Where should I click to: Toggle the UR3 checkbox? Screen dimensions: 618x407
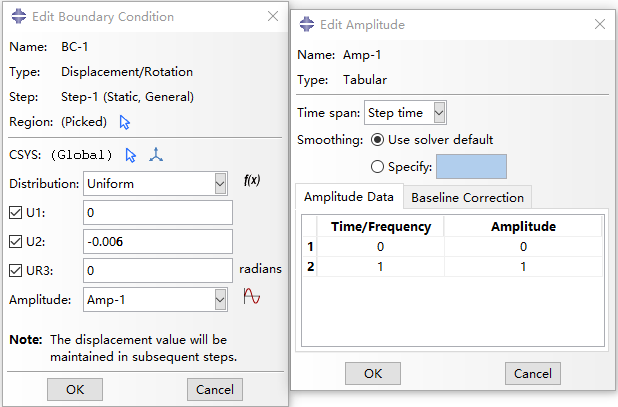point(16,270)
